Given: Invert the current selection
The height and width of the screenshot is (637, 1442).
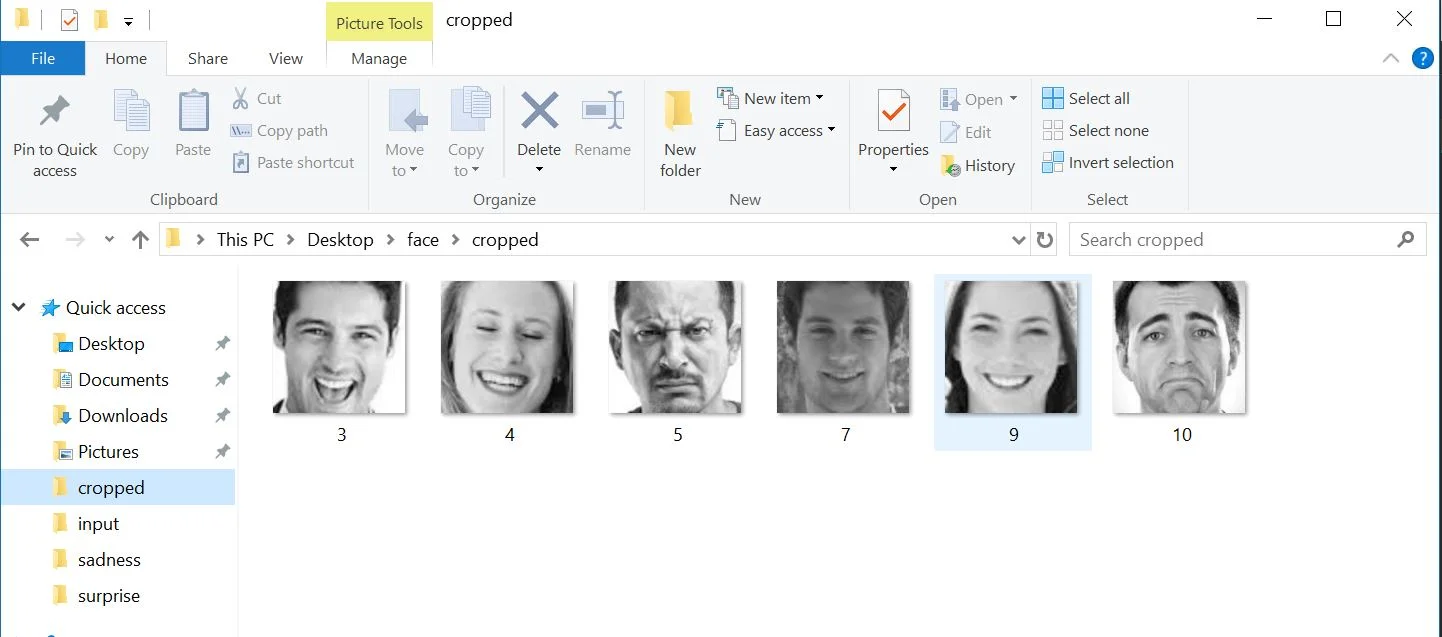Looking at the screenshot, I should (x=1108, y=162).
